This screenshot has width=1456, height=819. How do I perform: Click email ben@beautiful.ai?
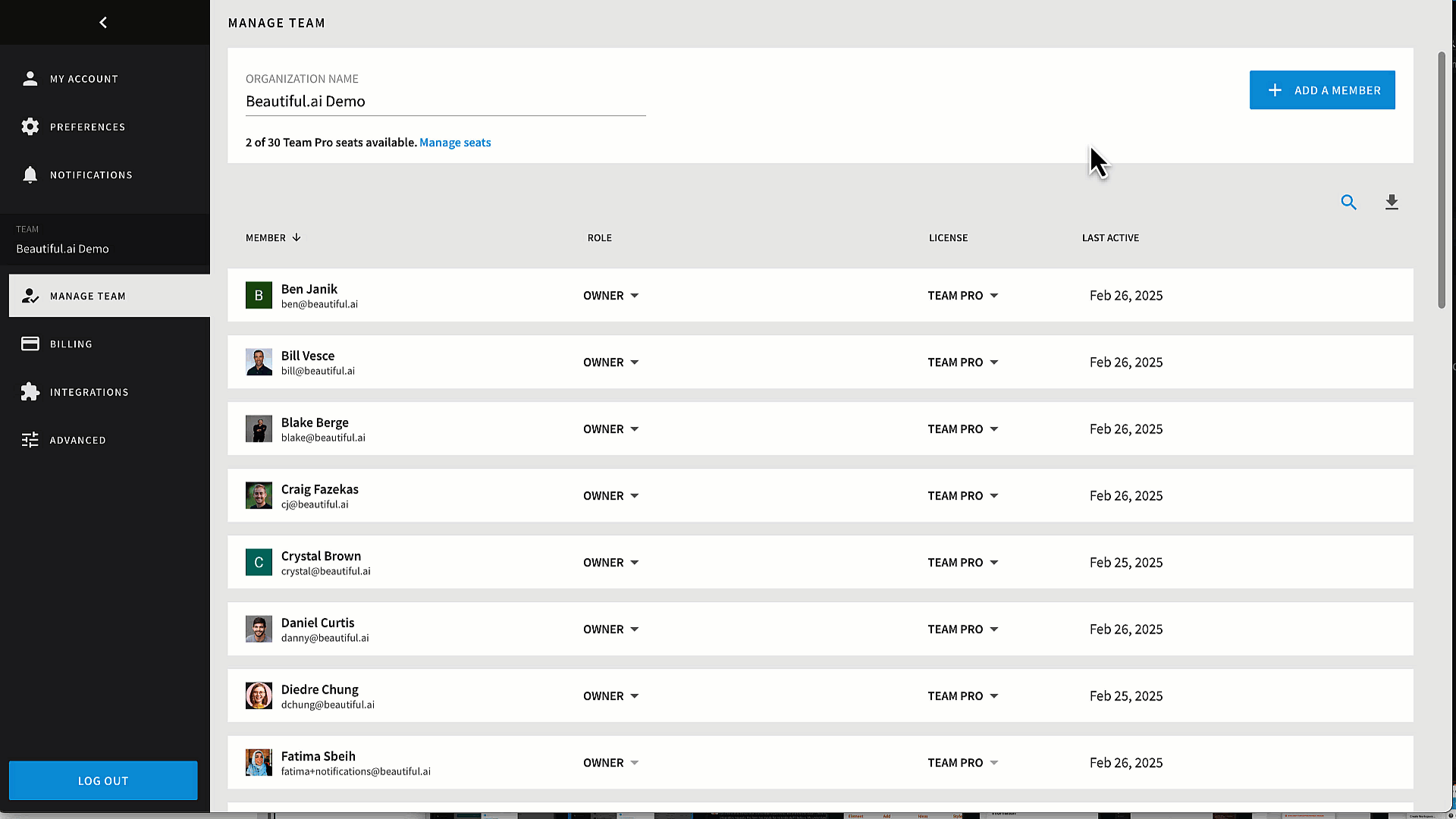coord(319,304)
